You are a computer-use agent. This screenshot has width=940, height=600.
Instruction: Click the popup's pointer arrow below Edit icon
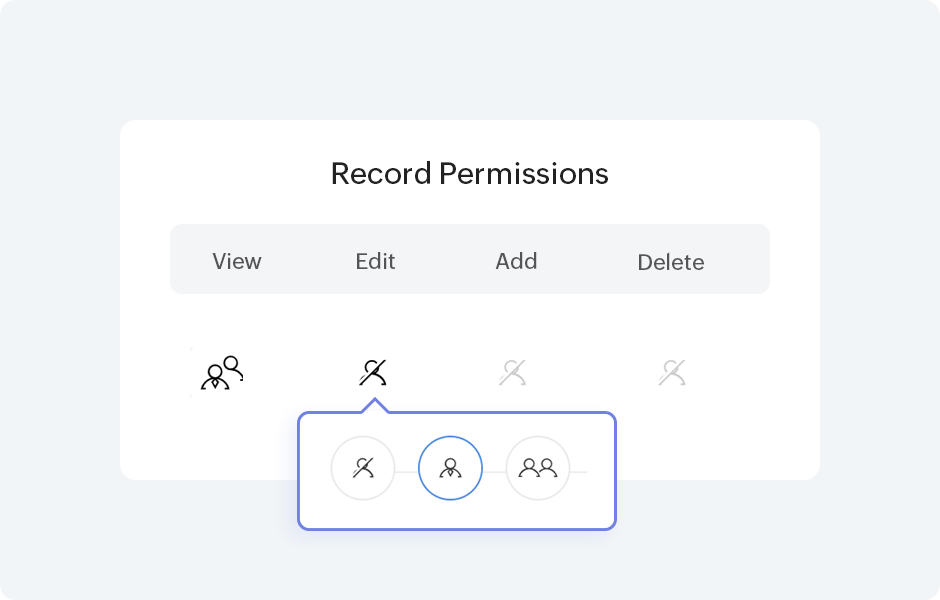(x=374, y=405)
